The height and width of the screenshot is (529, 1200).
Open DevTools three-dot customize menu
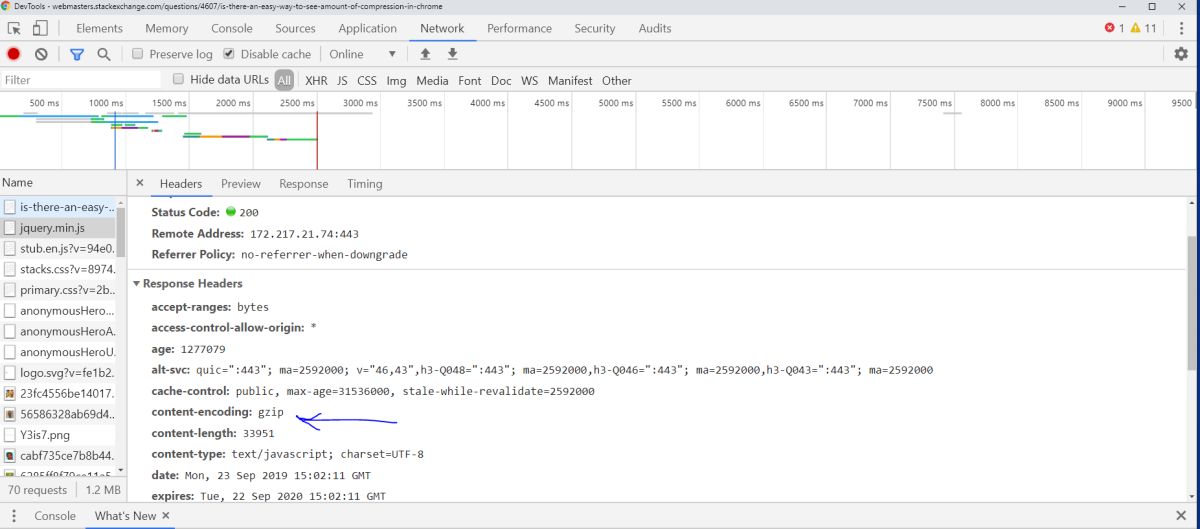point(1182,28)
